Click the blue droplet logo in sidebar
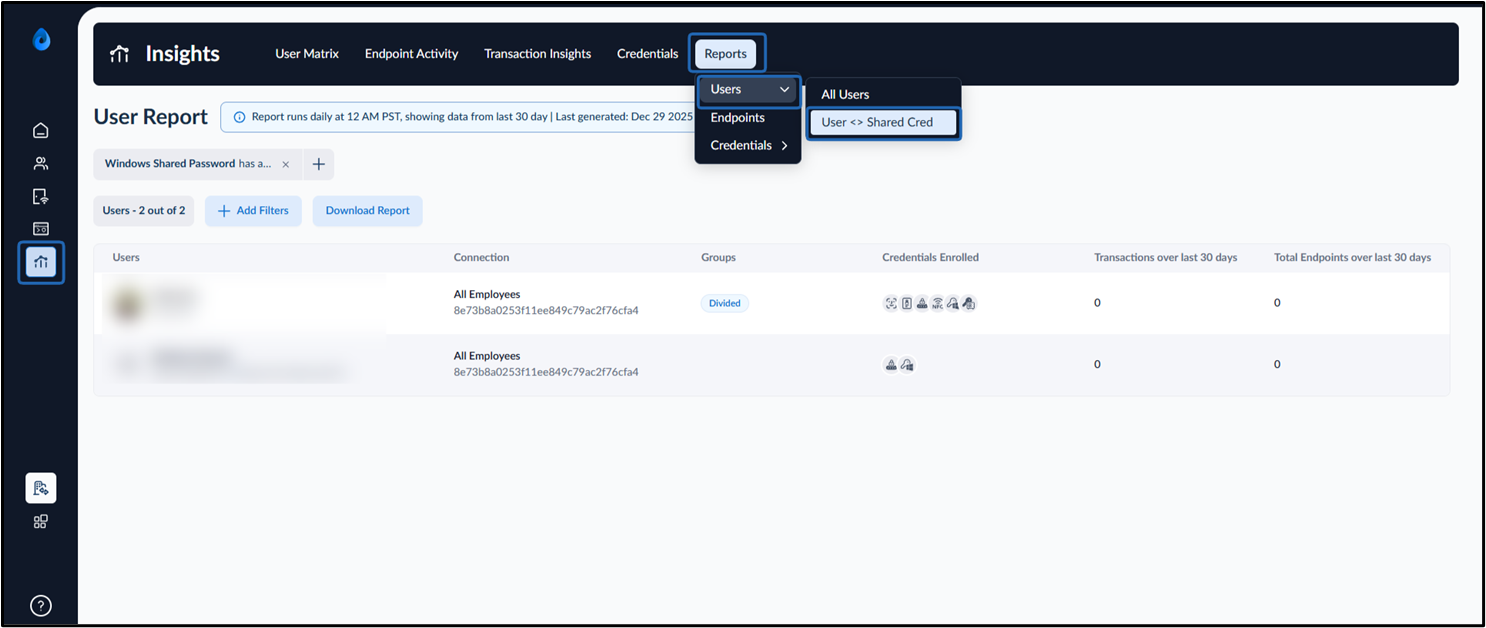This screenshot has width=1486, height=628. (41, 40)
